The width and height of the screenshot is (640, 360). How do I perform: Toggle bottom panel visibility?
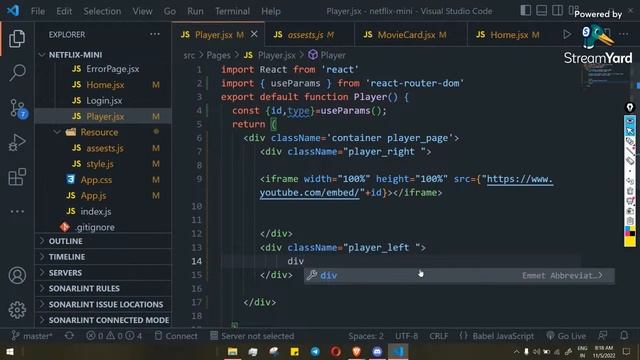(x=541, y=11)
